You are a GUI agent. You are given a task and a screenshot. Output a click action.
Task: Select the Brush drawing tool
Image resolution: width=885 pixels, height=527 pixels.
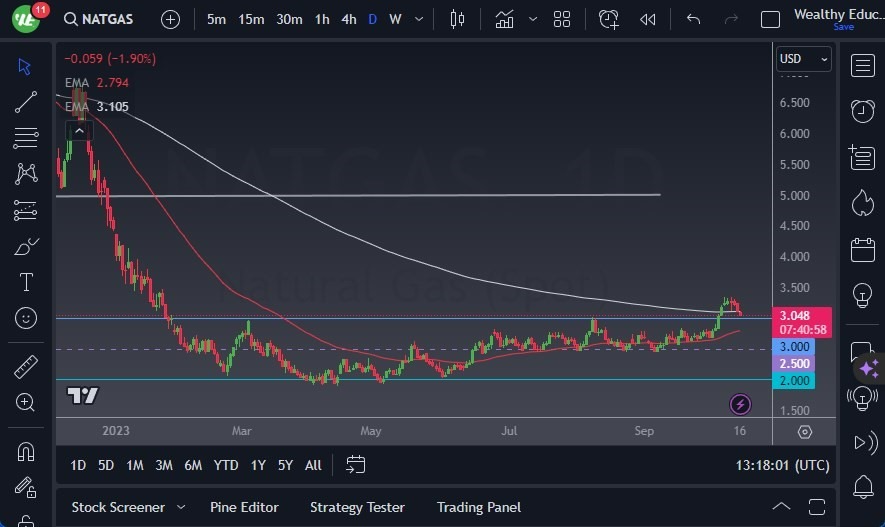coord(26,246)
